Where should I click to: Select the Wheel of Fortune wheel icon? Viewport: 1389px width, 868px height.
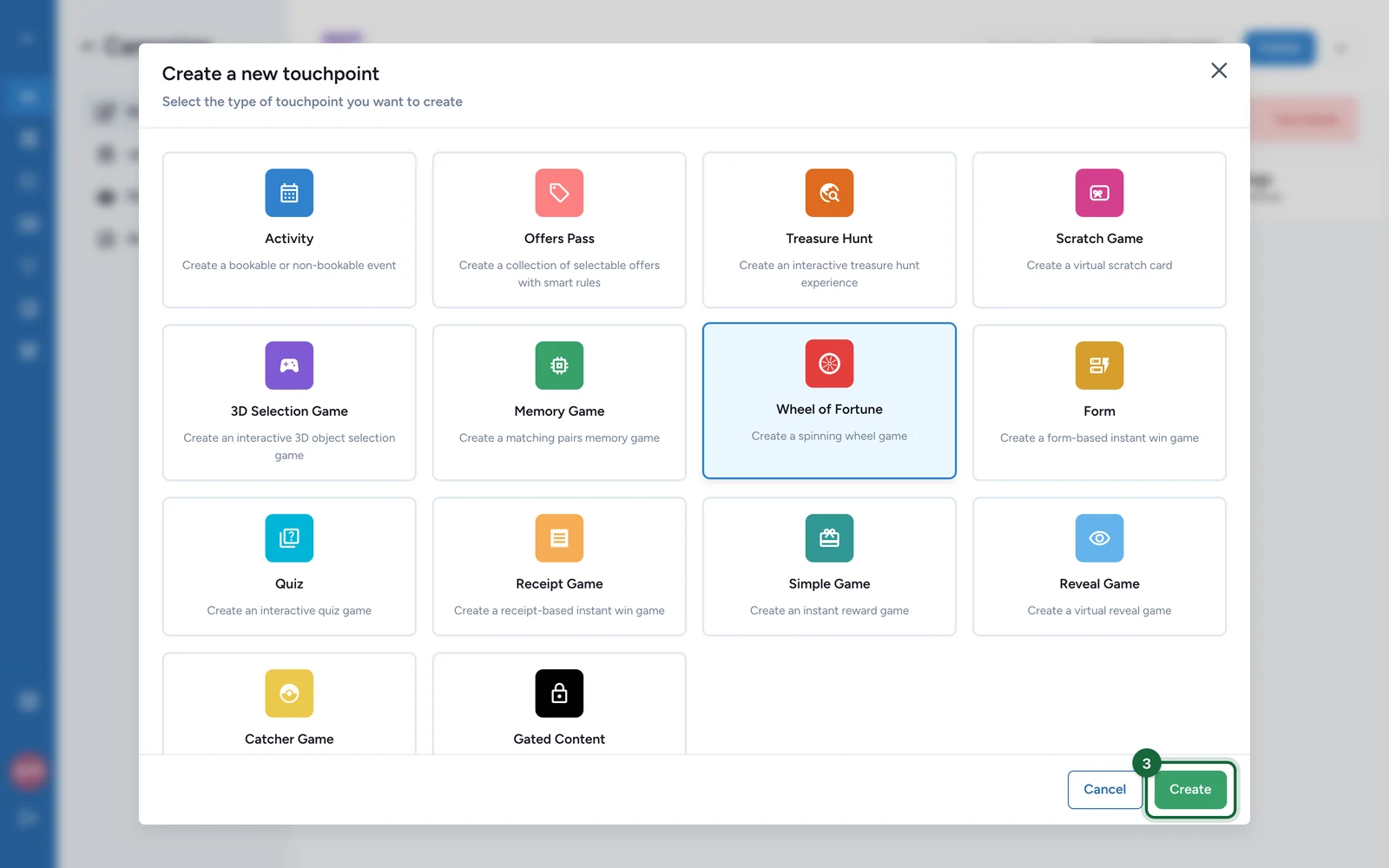829,364
